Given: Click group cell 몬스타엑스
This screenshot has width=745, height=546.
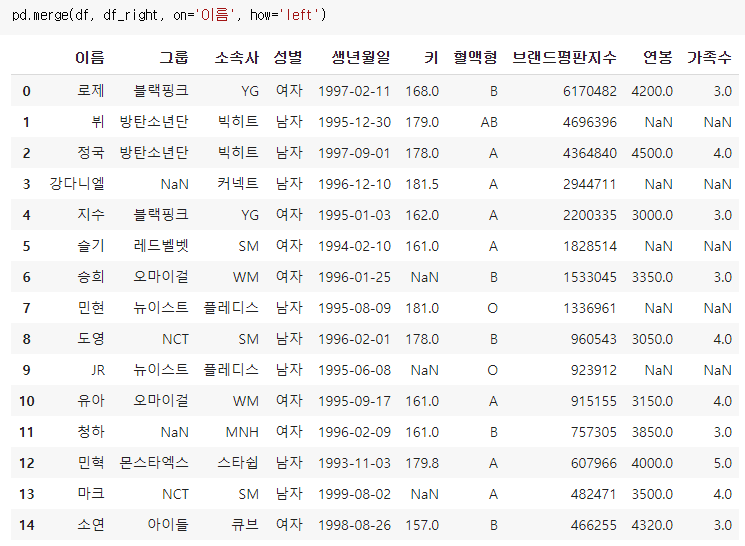Looking at the screenshot, I should tap(154, 462).
